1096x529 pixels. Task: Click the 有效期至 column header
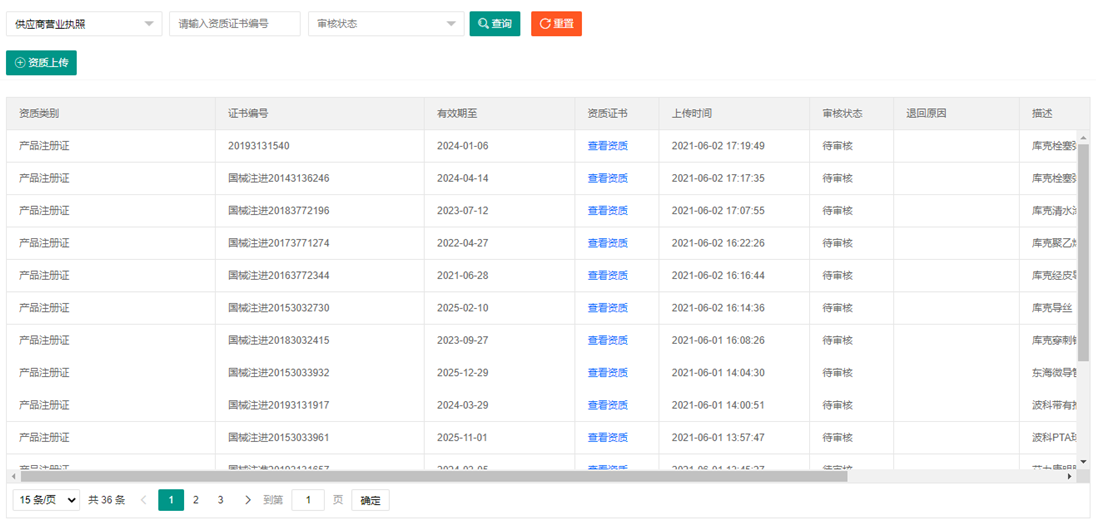(457, 114)
